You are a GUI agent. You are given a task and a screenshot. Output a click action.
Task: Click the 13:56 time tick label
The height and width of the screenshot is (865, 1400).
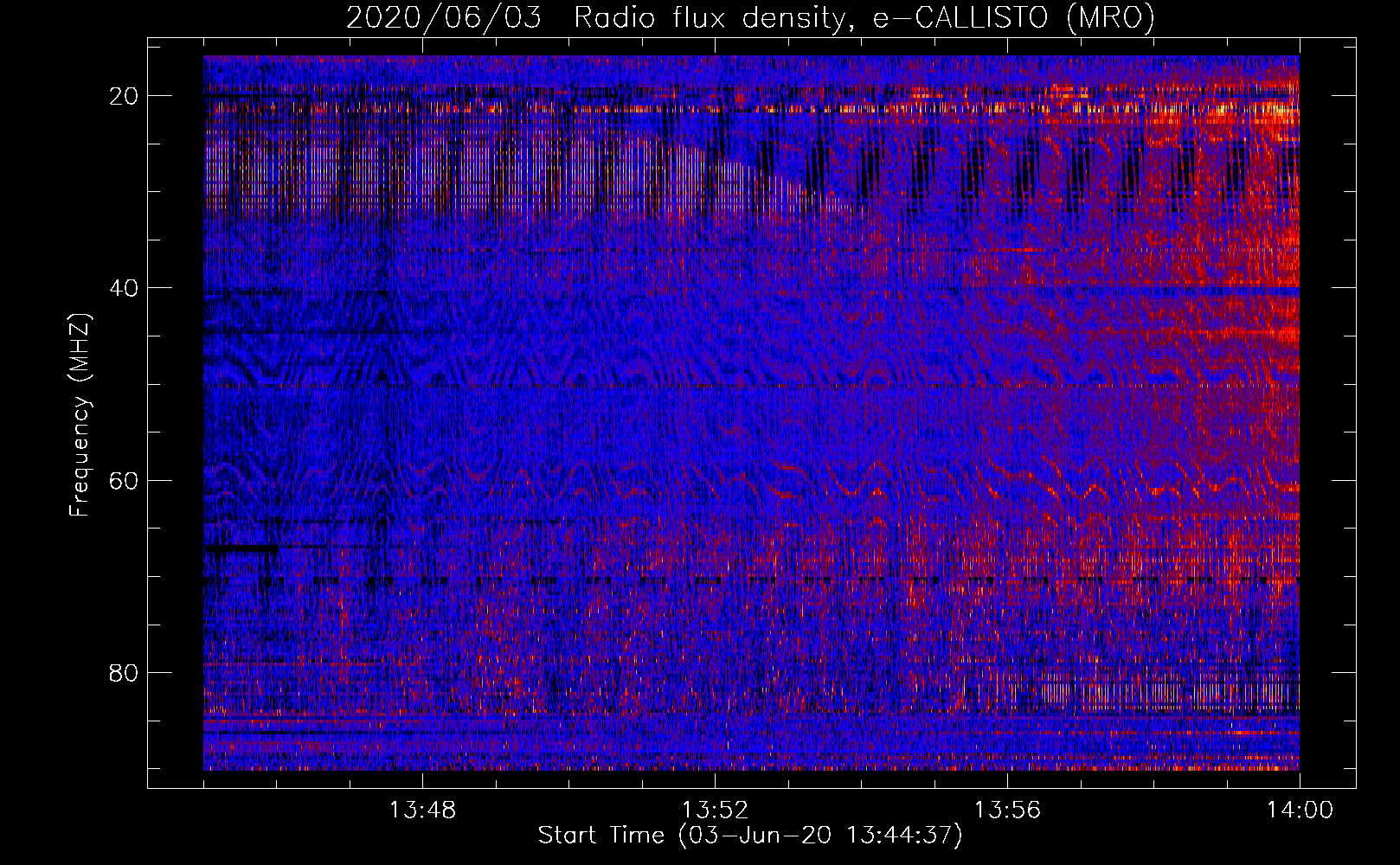(1007, 811)
